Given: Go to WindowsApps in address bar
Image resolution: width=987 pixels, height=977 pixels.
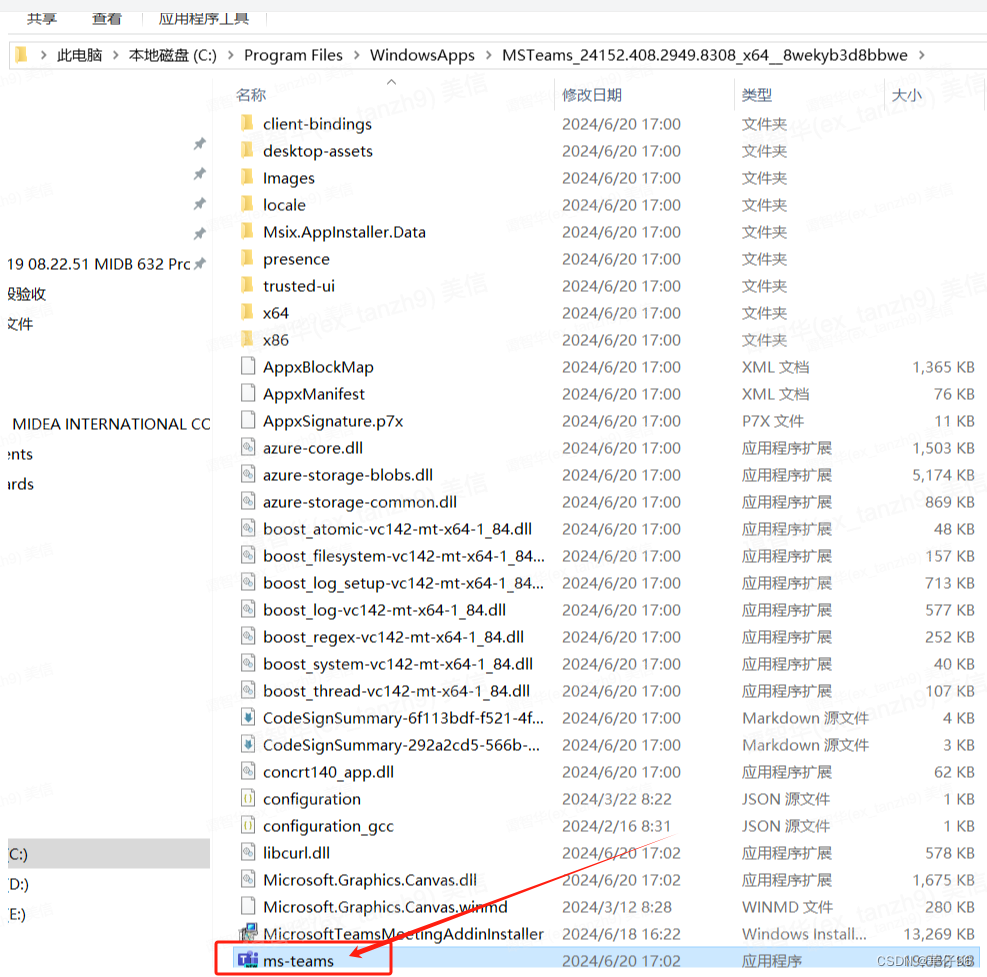Looking at the screenshot, I should click(422, 55).
